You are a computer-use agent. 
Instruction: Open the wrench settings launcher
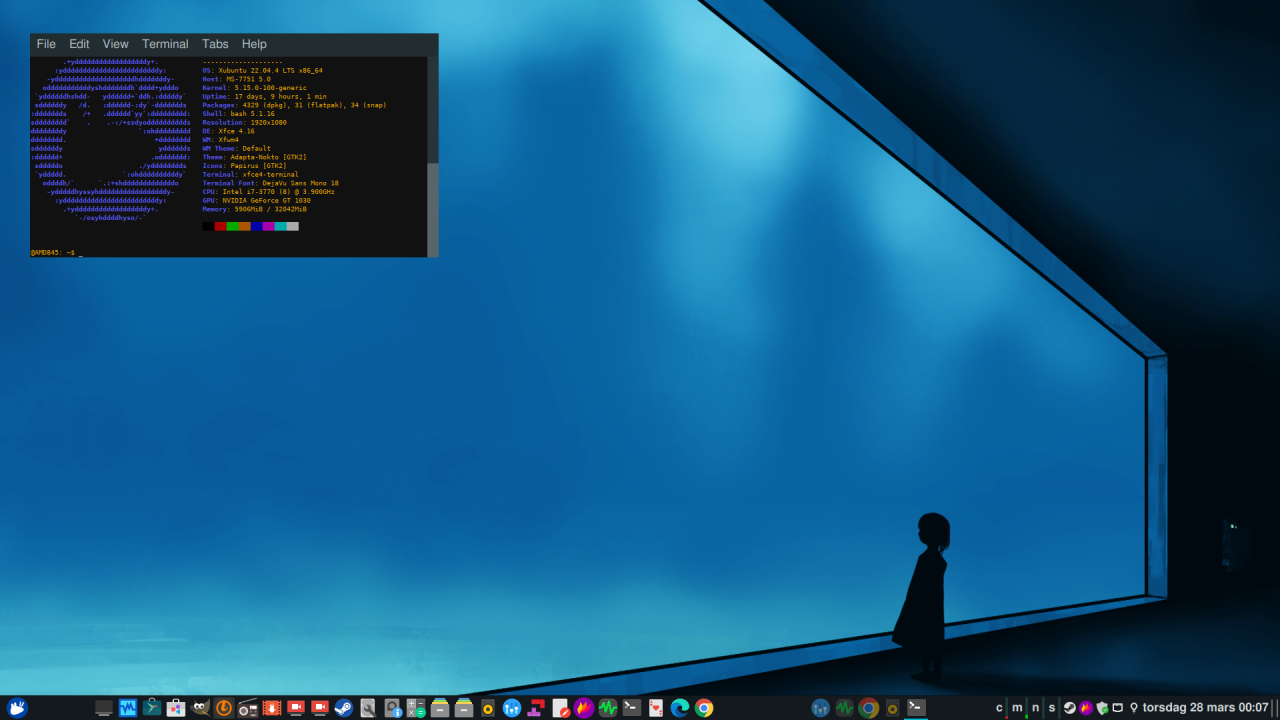368,708
